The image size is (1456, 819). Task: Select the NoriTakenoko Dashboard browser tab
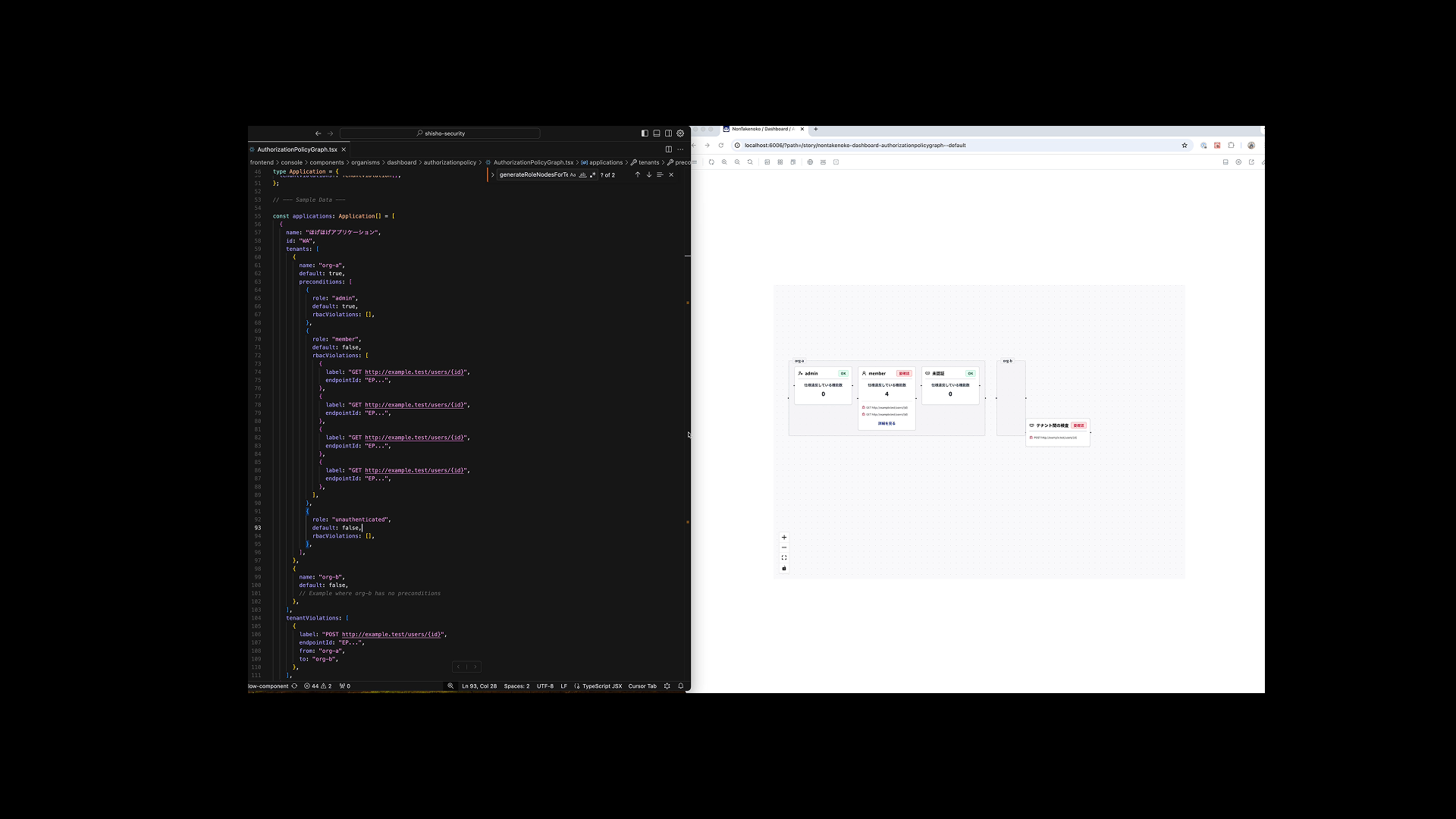point(764,129)
